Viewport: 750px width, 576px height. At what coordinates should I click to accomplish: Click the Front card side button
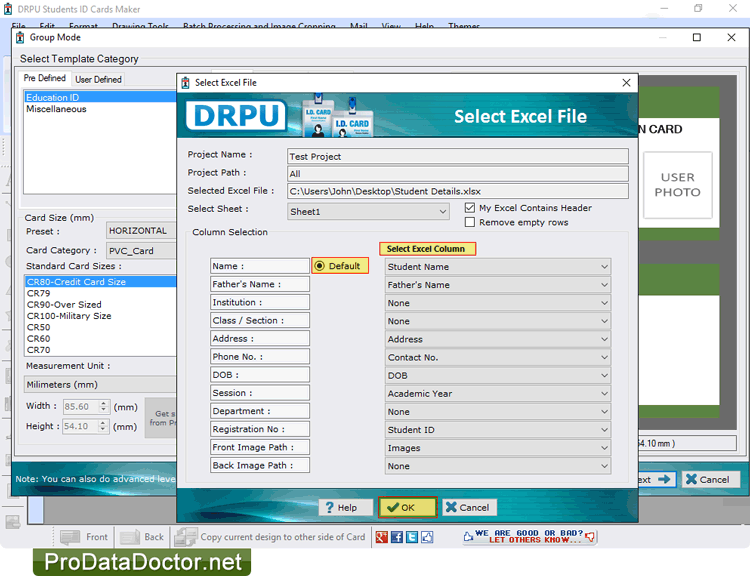84,537
